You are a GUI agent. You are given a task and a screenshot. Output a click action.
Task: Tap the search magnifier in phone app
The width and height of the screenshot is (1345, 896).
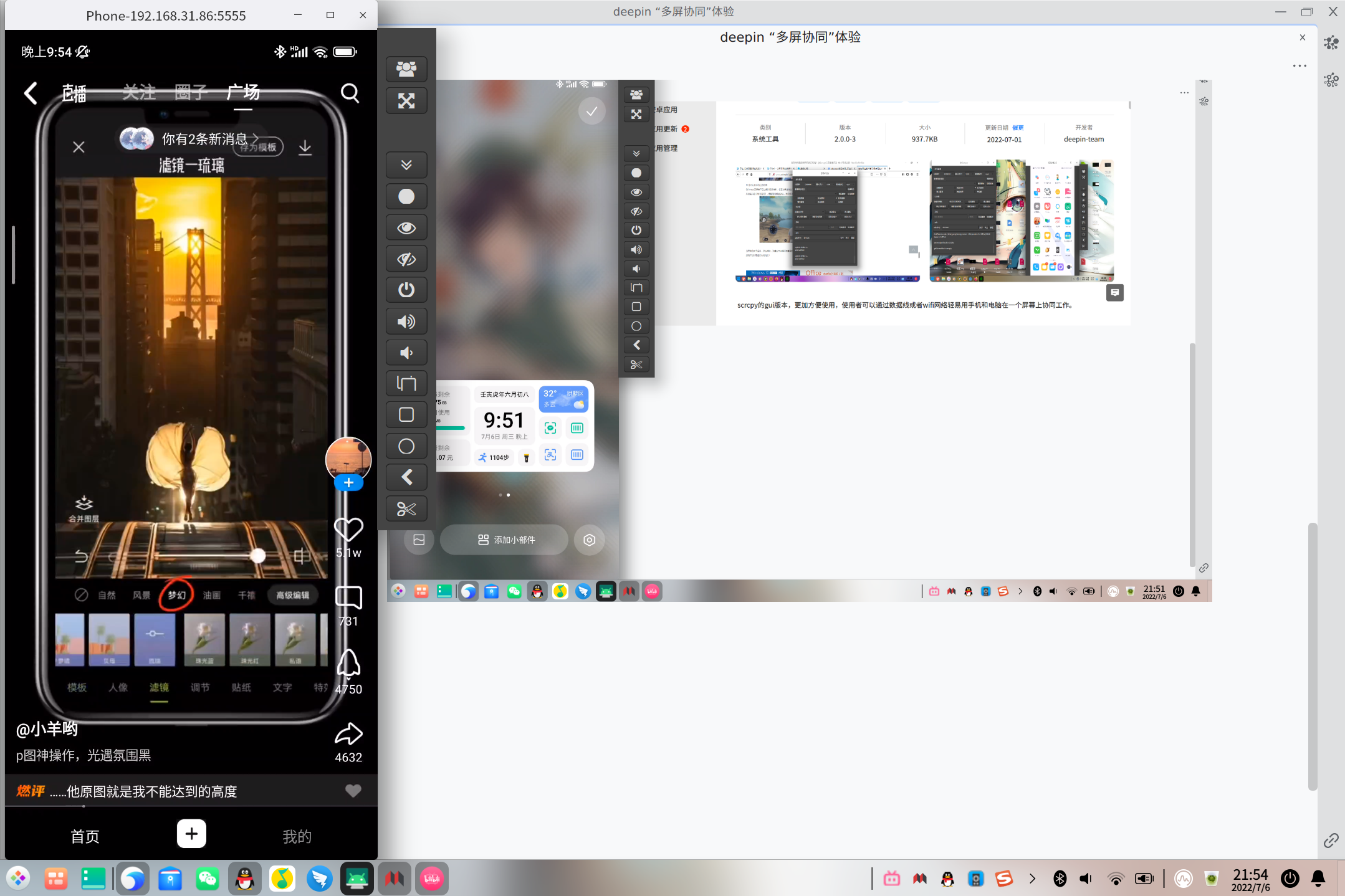[x=350, y=93]
